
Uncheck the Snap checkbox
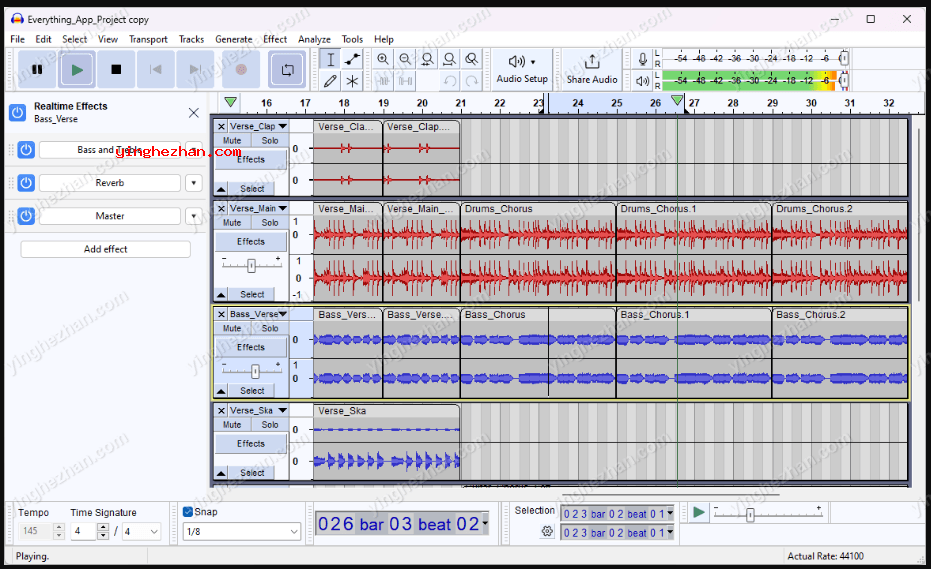coord(188,512)
